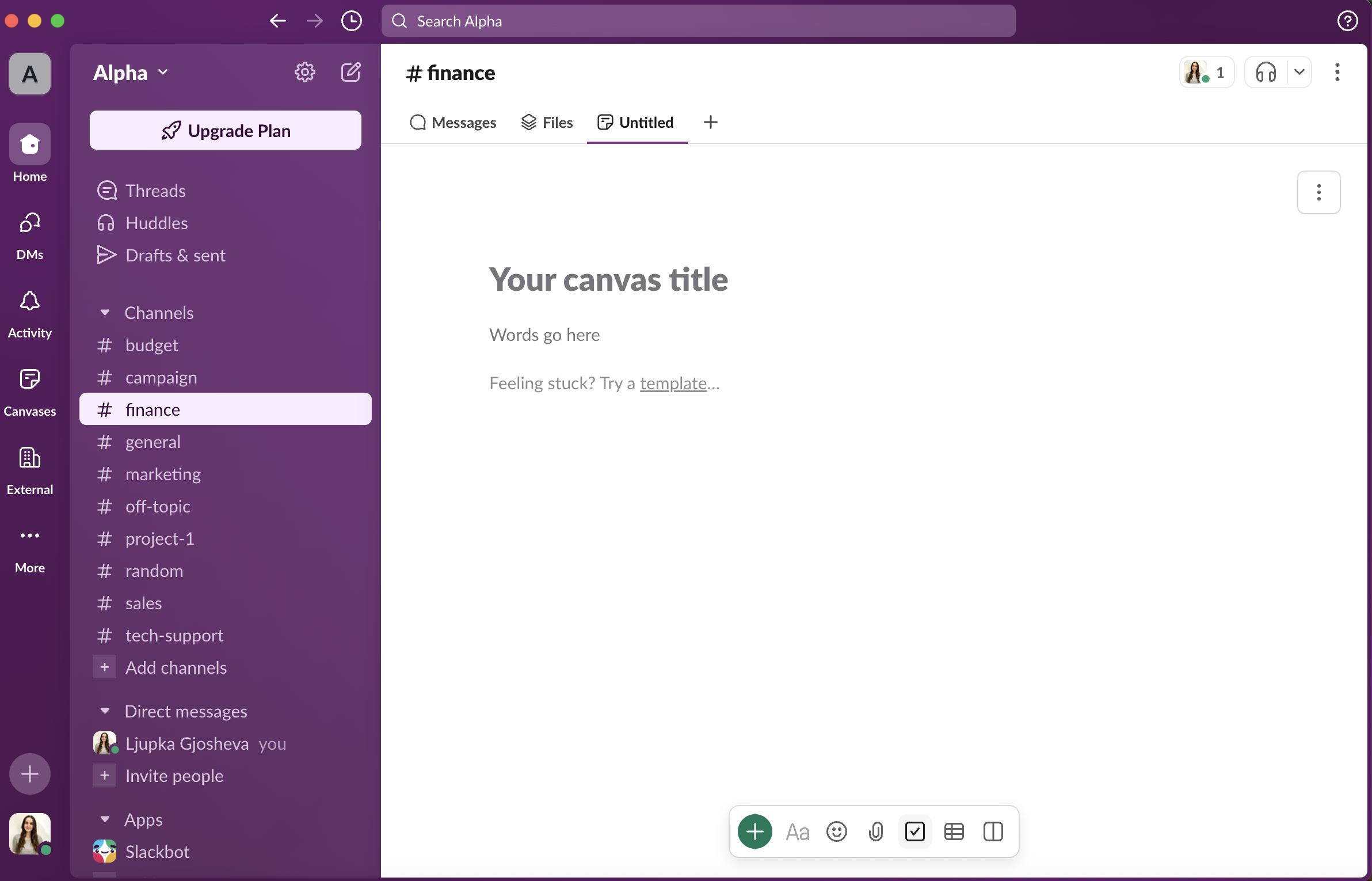1372x881 pixels.
Task: Open the tech-support channel
Action: coord(226,635)
